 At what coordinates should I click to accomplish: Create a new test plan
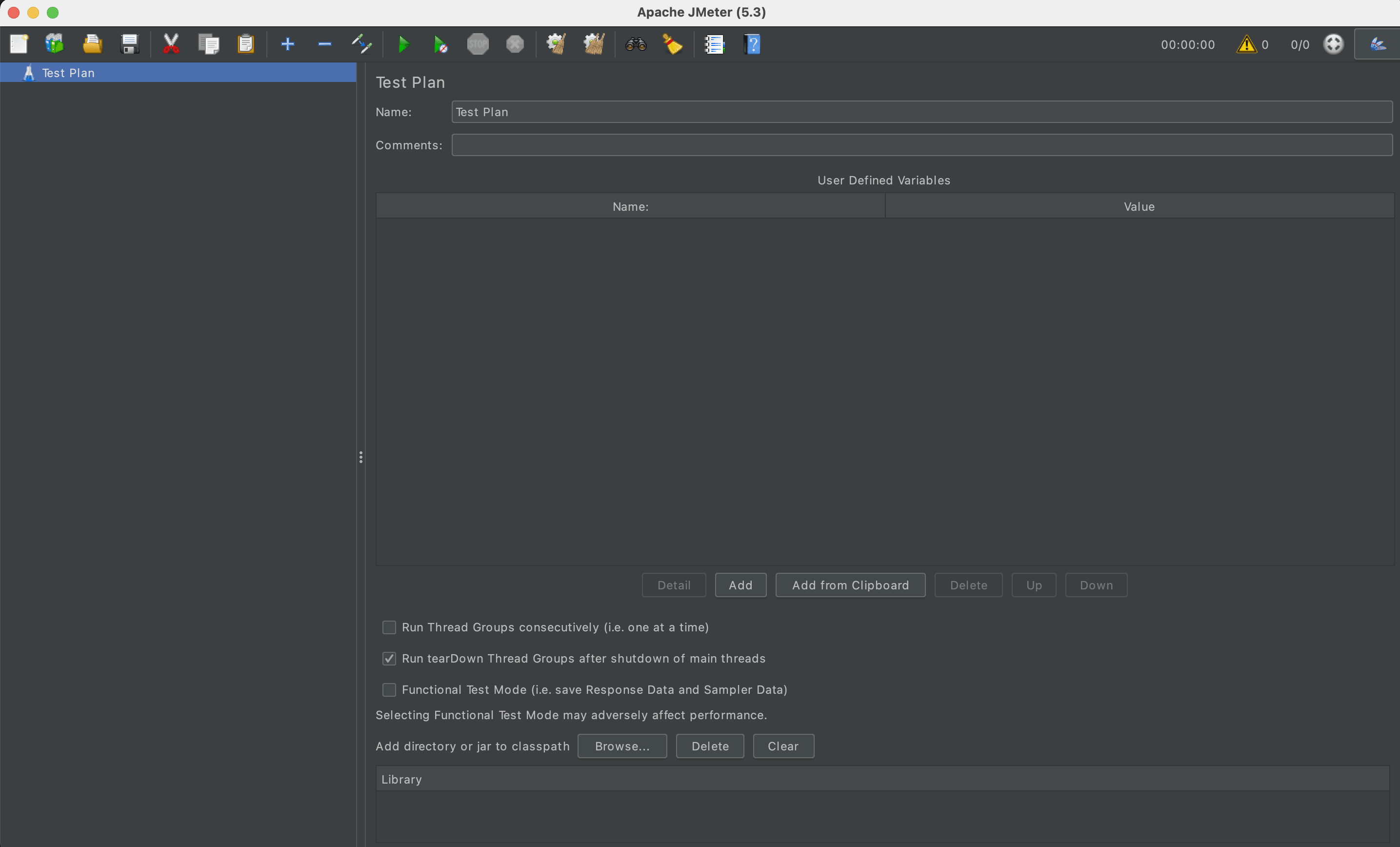[19, 44]
